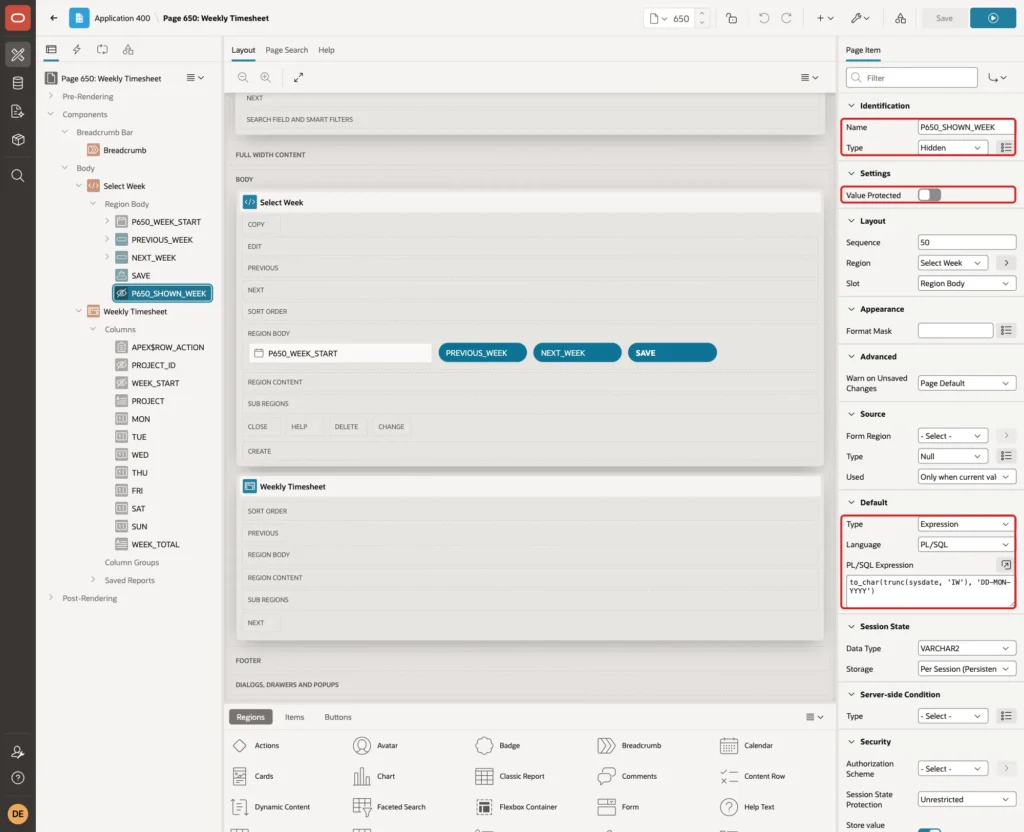Switch to Dynamic Actions lightning tab

pyautogui.click(x=76, y=50)
